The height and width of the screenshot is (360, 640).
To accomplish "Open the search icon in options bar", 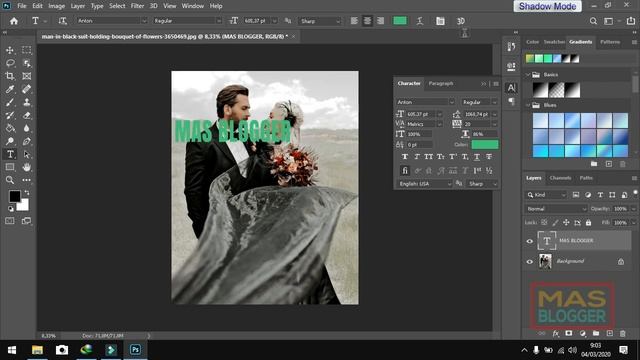I will pyautogui.click(x=593, y=21).
